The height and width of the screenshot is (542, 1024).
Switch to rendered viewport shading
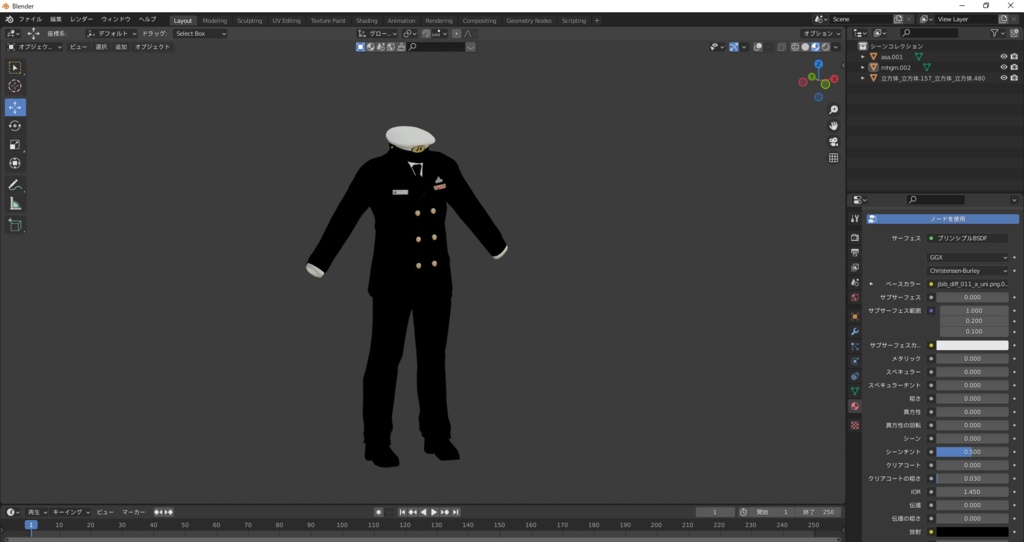[x=826, y=47]
